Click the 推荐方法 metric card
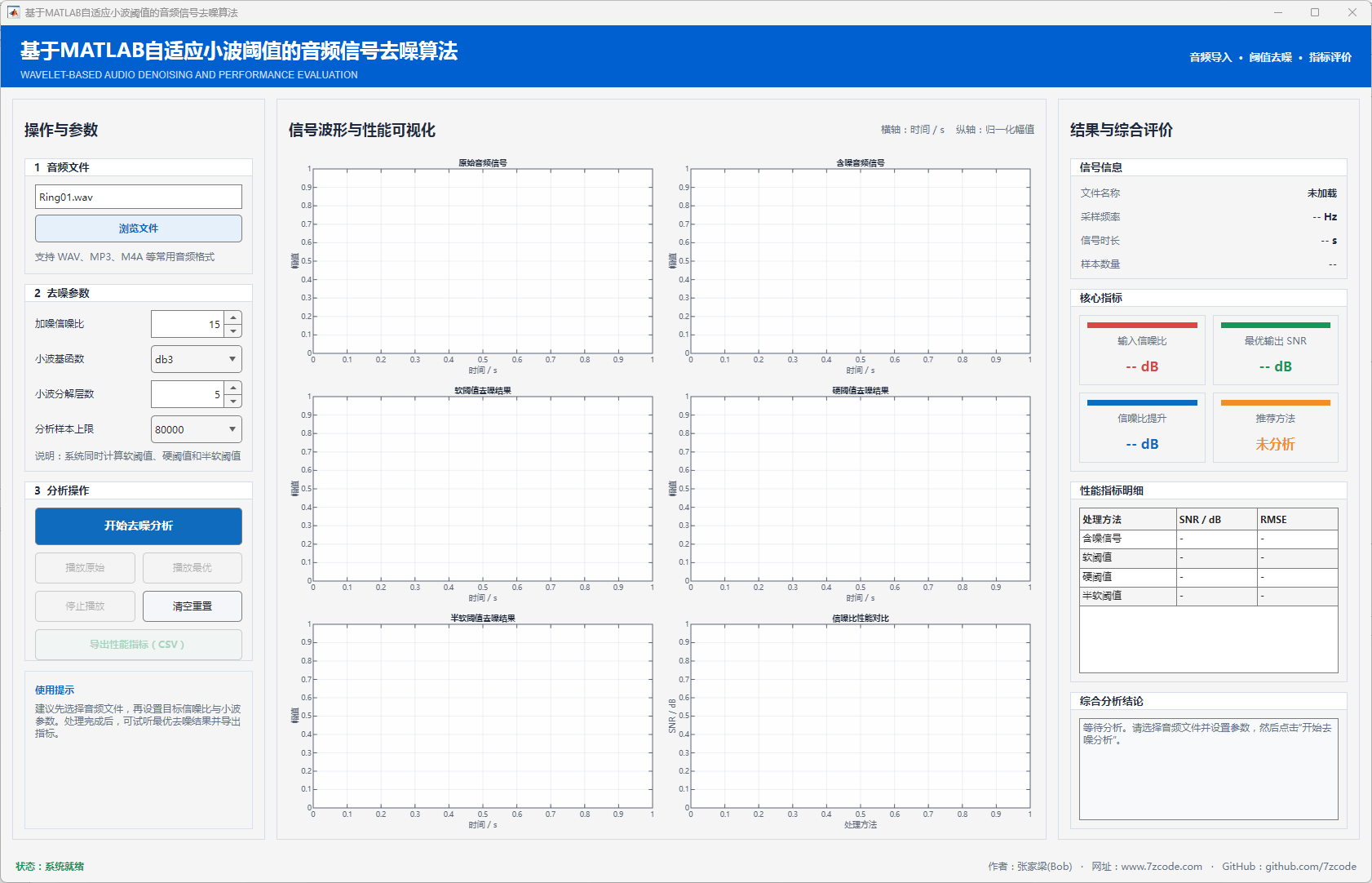Screen dimensions: 1372x883 coord(1276,428)
